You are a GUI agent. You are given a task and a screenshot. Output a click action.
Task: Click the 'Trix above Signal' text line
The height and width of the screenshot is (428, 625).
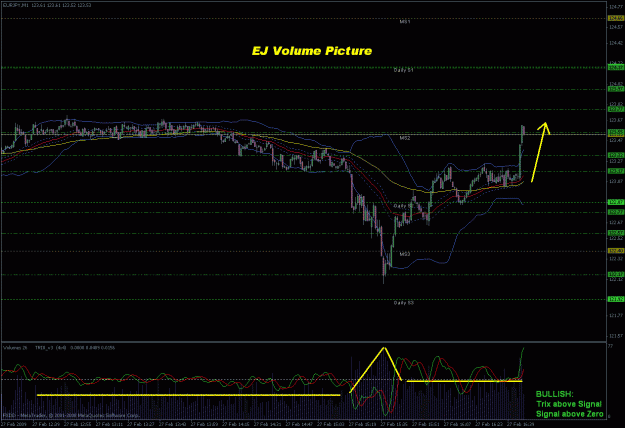(x=569, y=404)
